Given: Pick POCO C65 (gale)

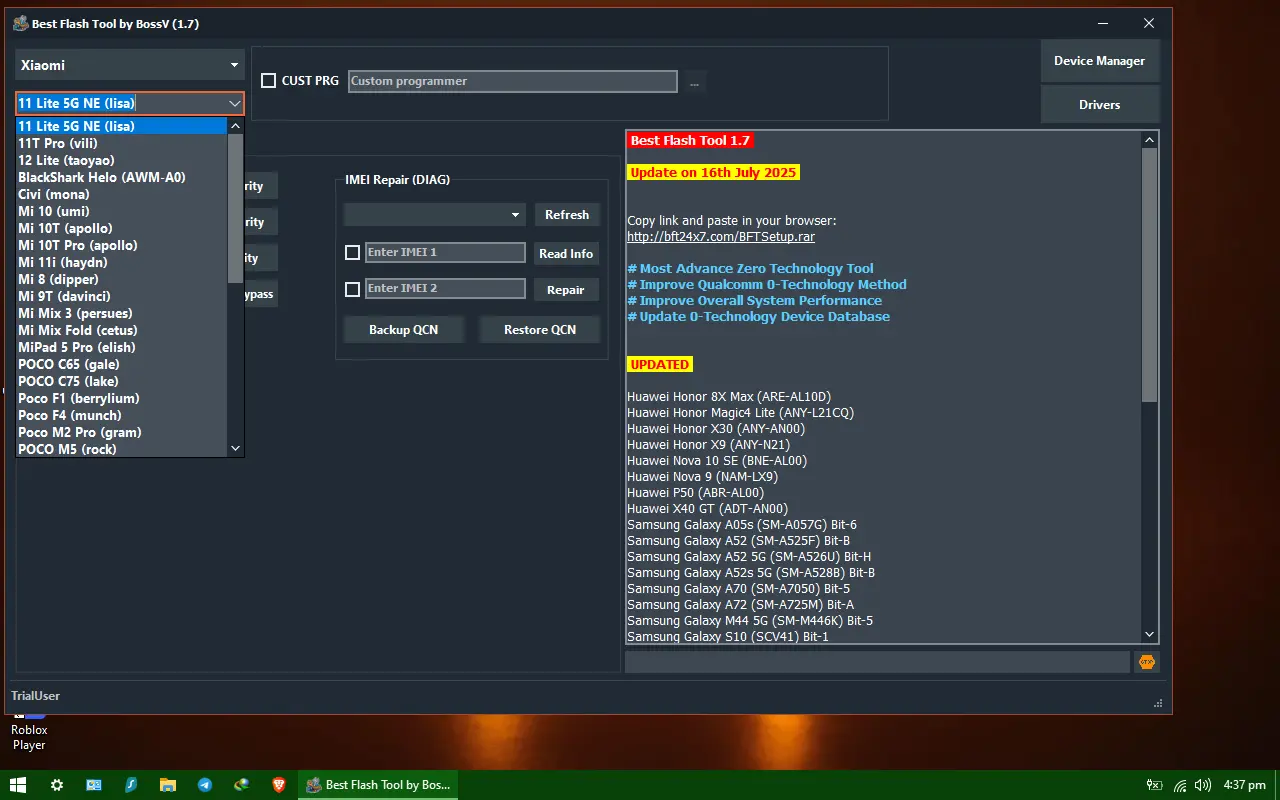Looking at the screenshot, I should click(122, 364).
